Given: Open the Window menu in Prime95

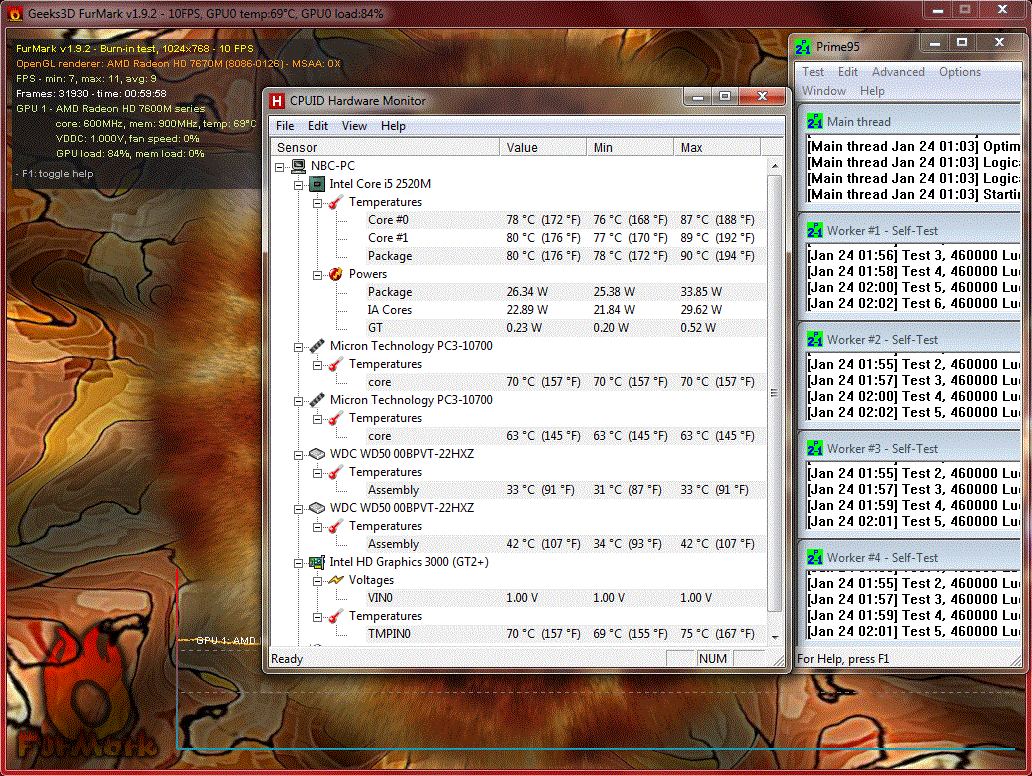Looking at the screenshot, I should tap(823, 91).
